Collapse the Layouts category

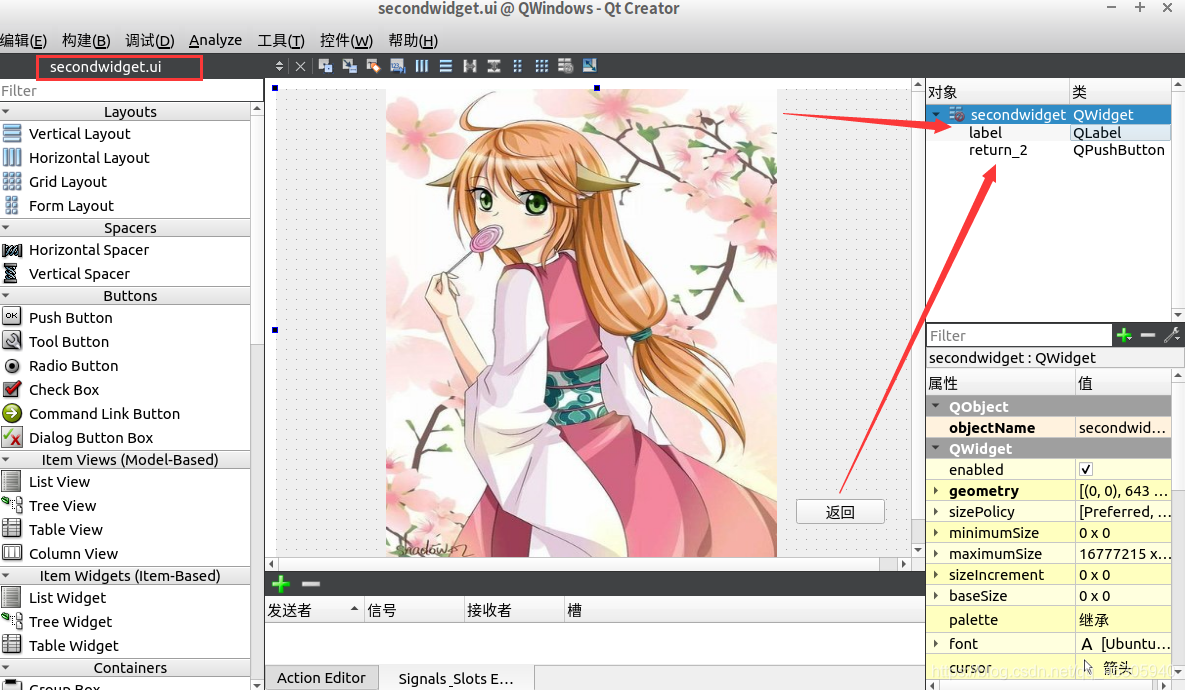(6, 112)
